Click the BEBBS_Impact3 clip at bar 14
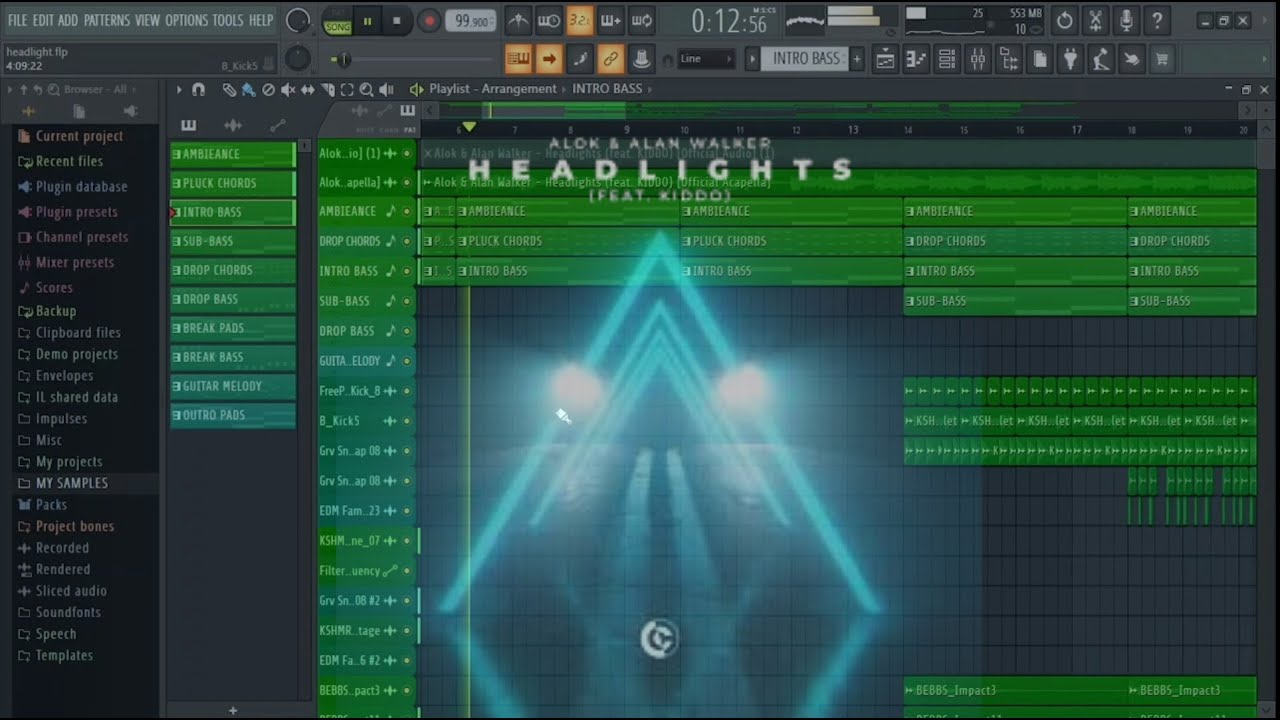This screenshot has height=720, width=1280. (x=1014, y=690)
